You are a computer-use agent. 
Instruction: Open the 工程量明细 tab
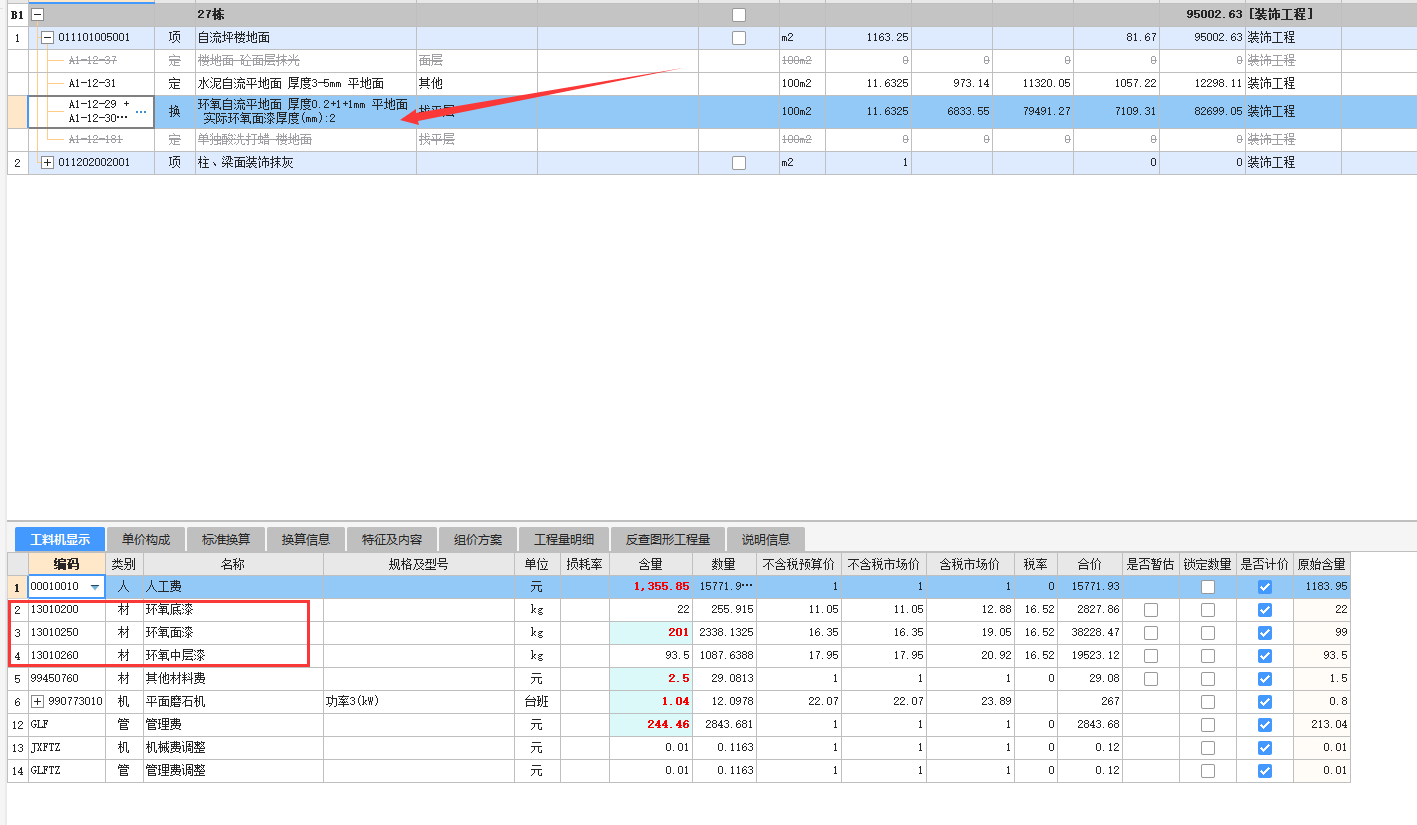[x=564, y=540]
